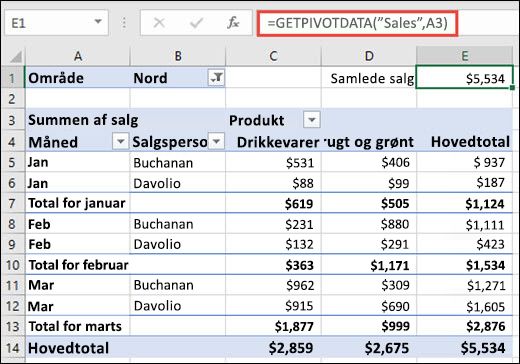This screenshot has width=520, height=364.
Task: Select the $363 cell
Action: click(273, 265)
